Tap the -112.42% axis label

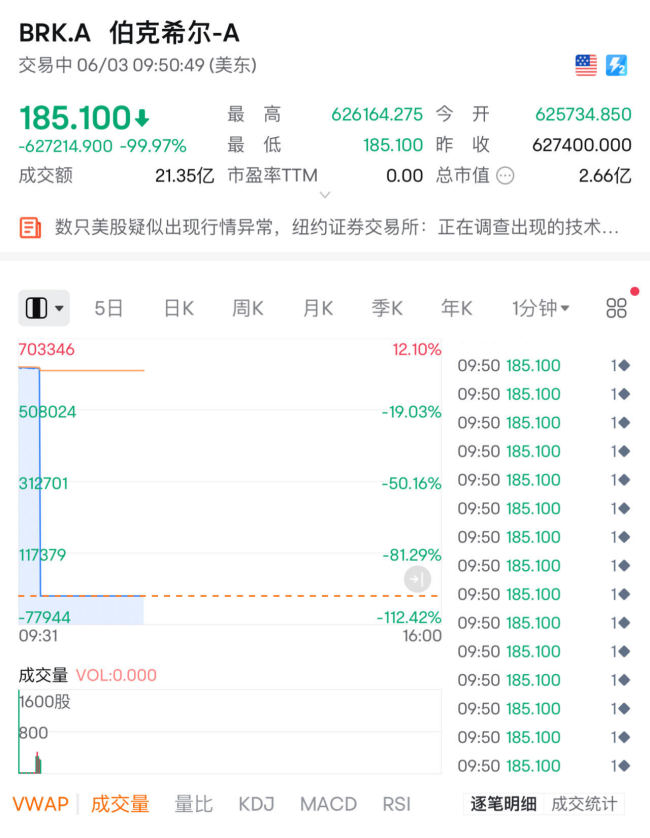[409, 618]
